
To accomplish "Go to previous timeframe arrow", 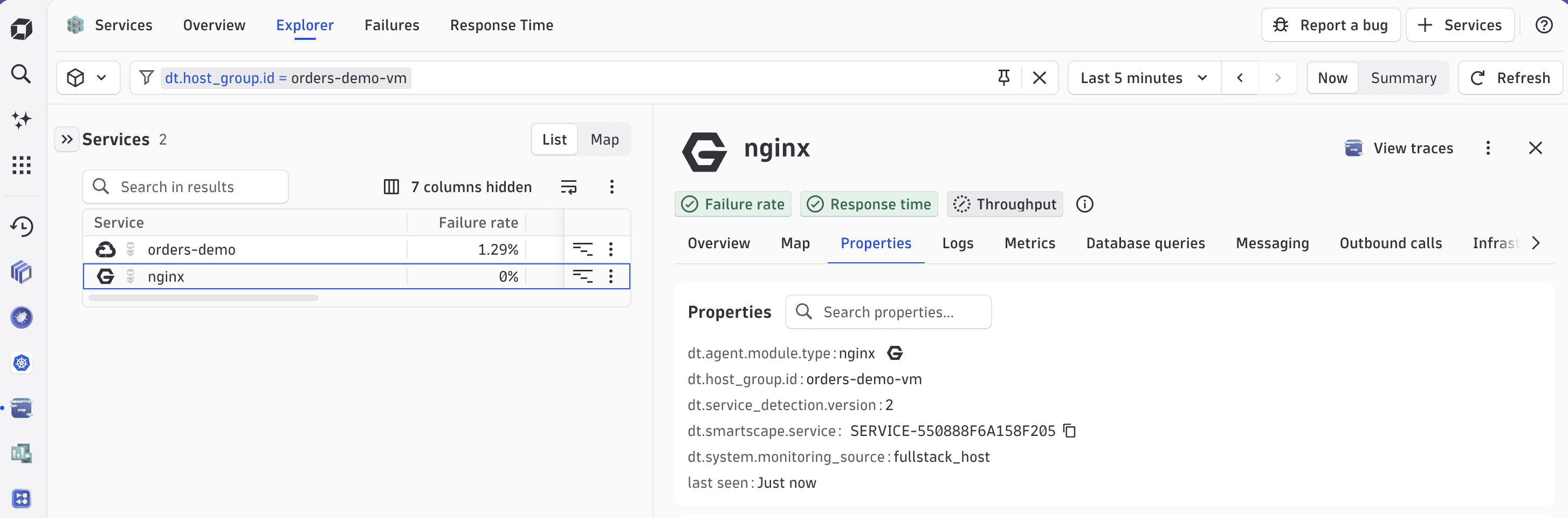I will [1240, 77].
